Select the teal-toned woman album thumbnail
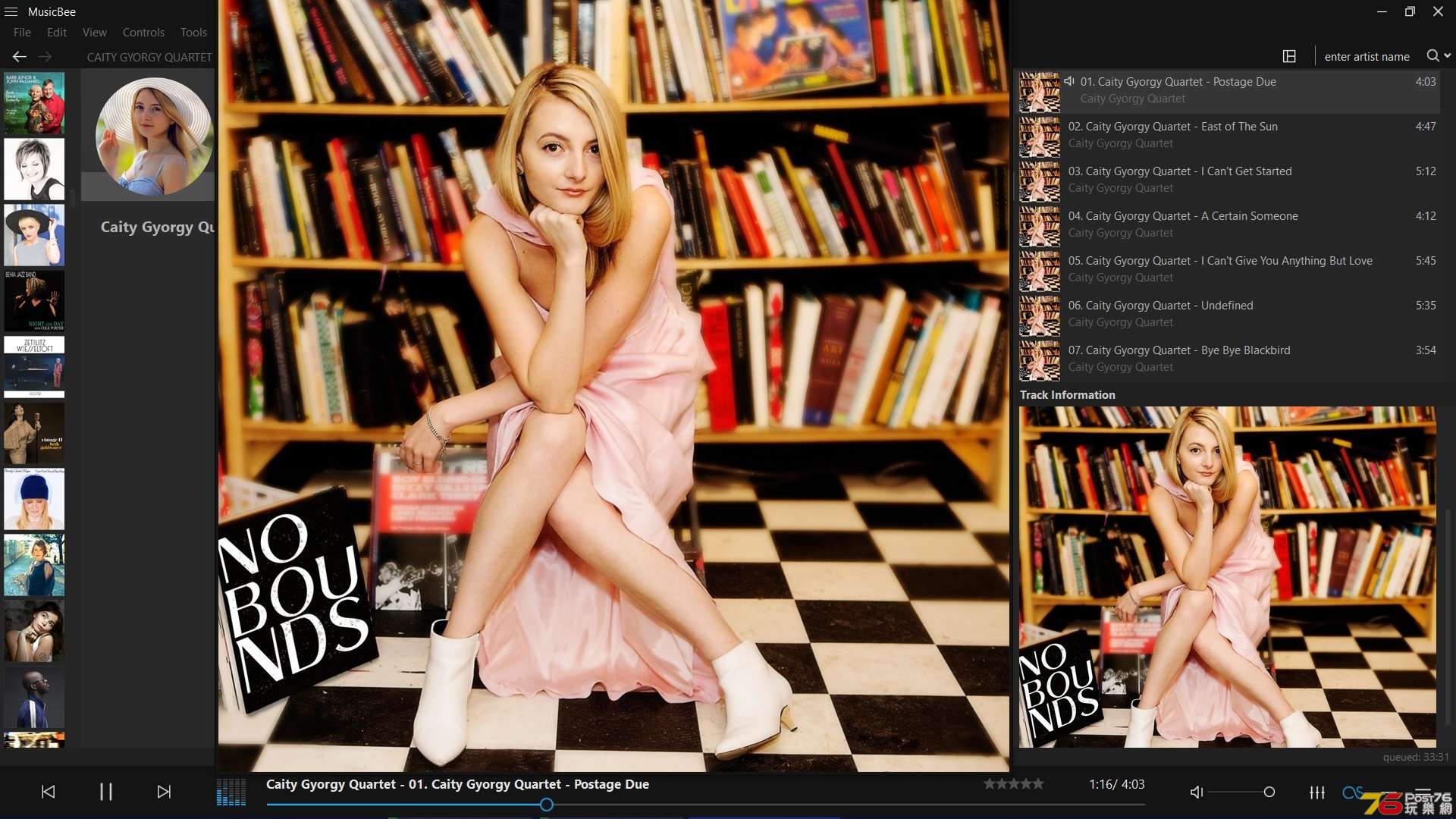This screenshot has height=819, width=1456. [34, 565]
